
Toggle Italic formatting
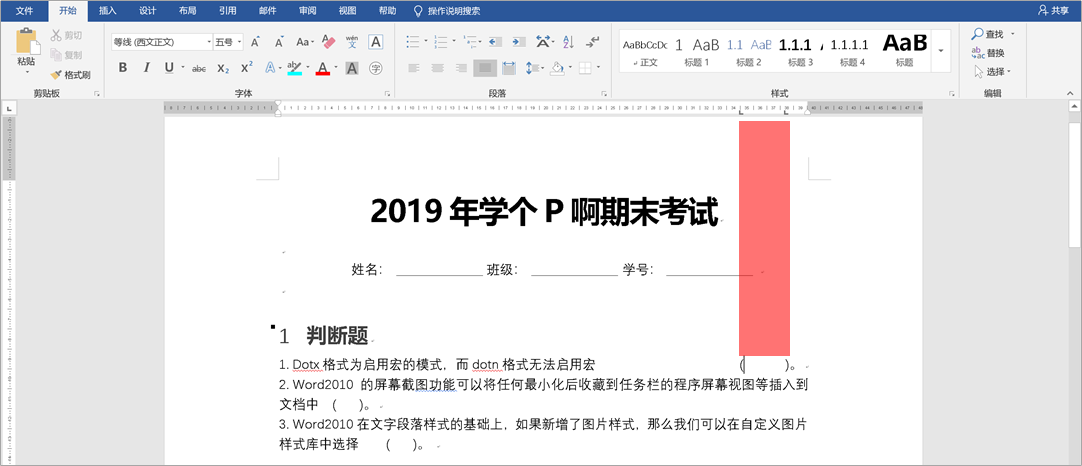(x=146, y=68)
